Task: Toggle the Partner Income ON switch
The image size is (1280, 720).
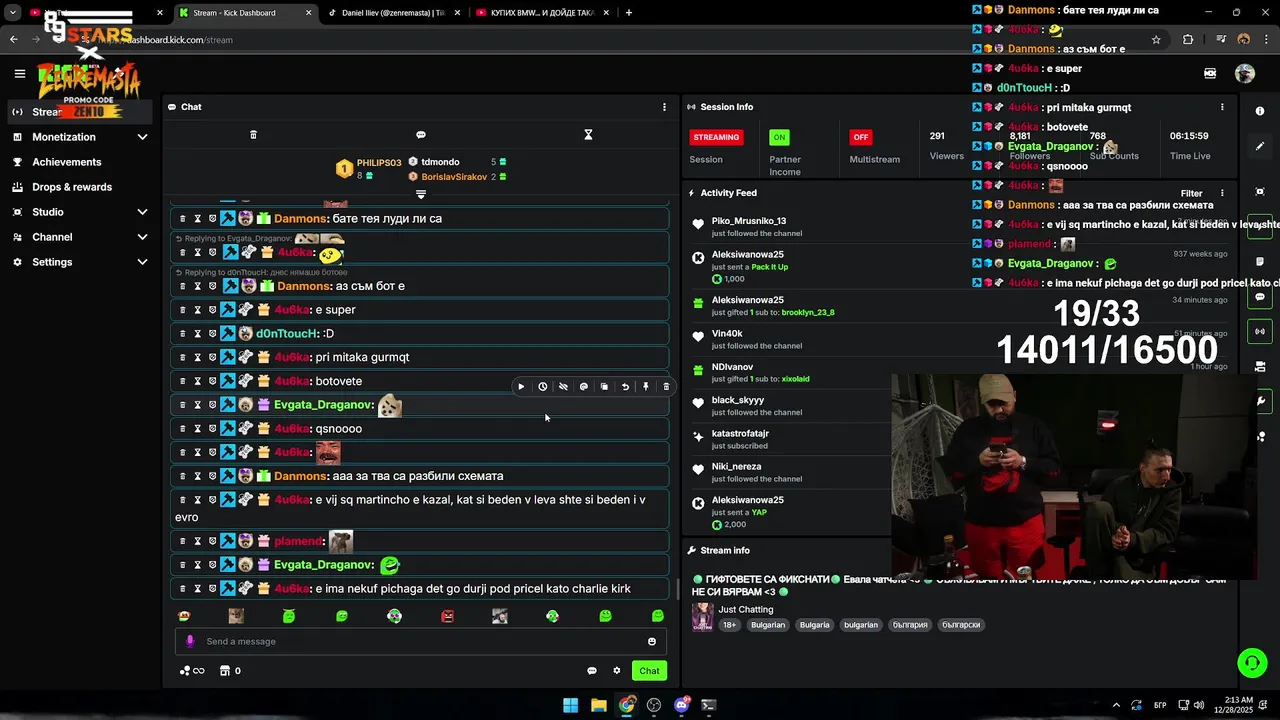Action: point(779,137)
